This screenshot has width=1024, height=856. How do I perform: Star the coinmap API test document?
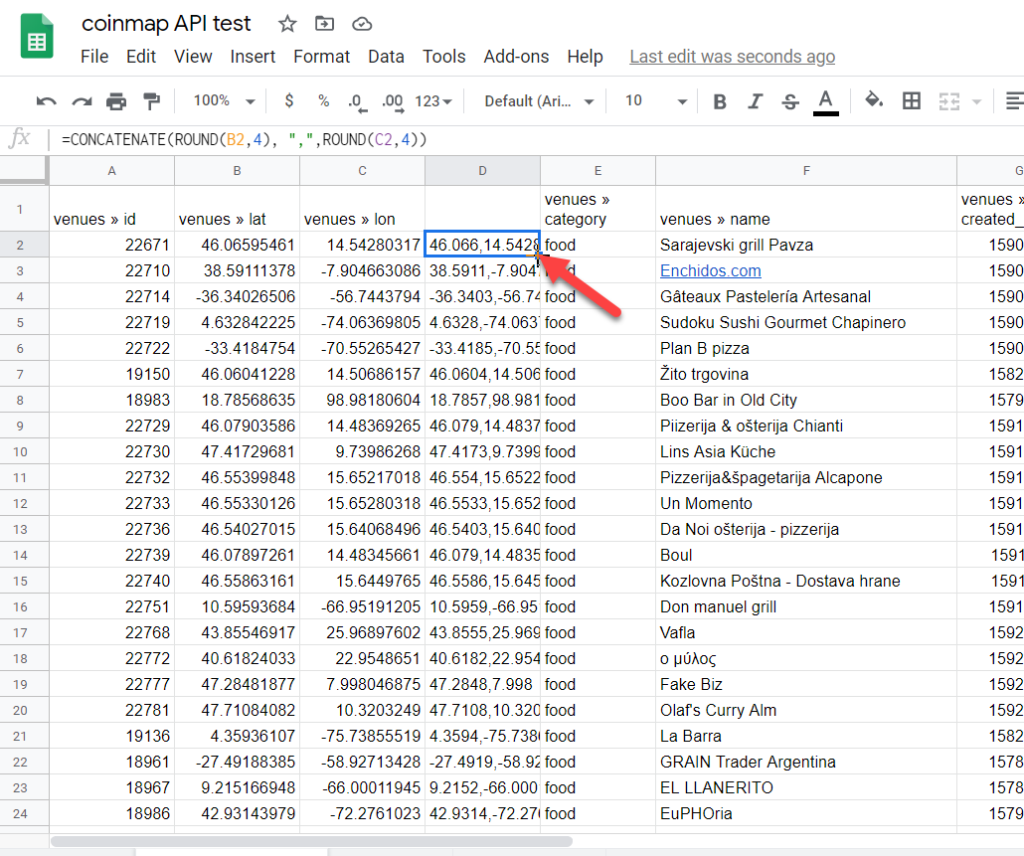tap(287, 24)
